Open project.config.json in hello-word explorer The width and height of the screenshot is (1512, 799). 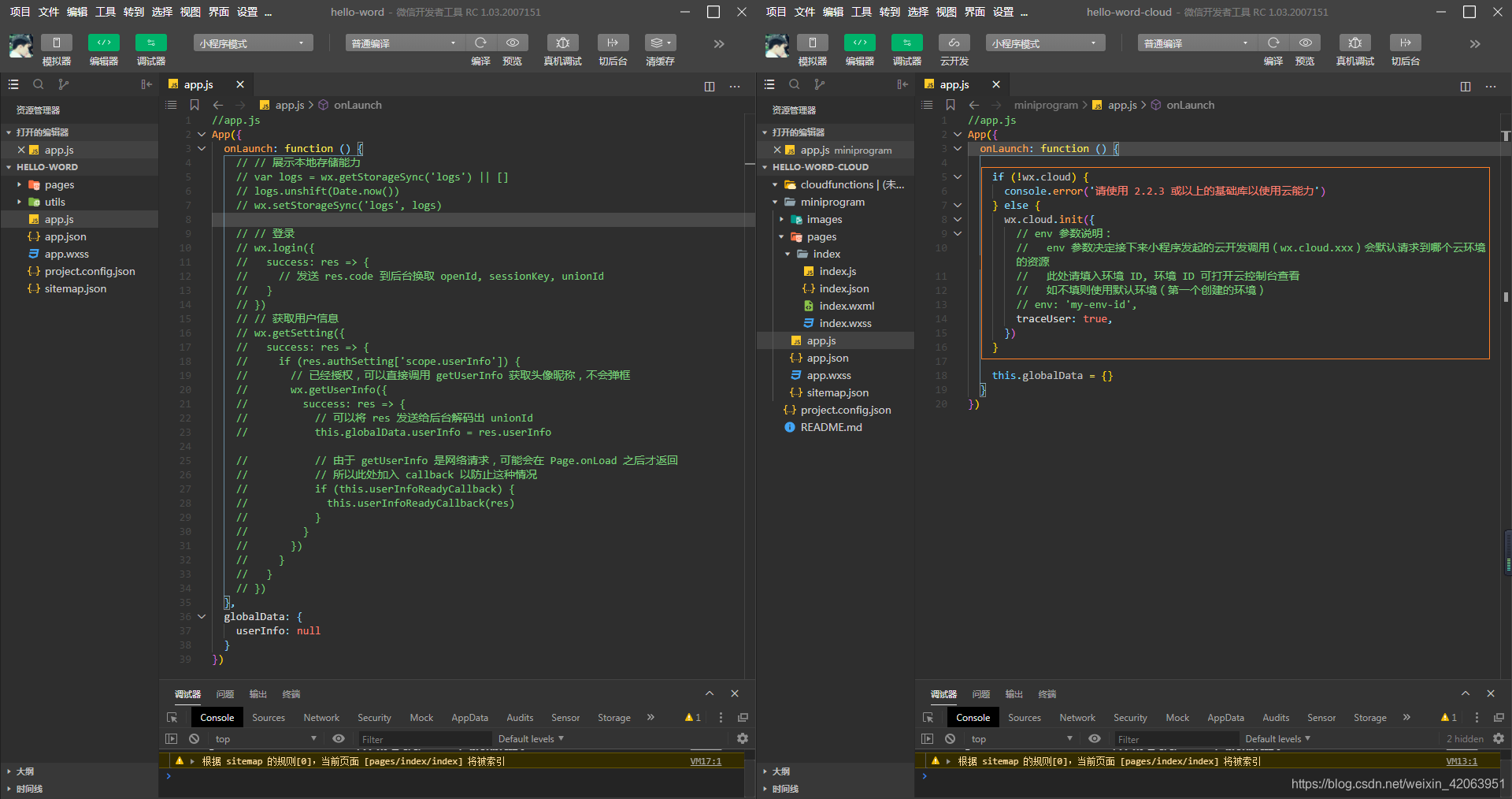(90, 271)
